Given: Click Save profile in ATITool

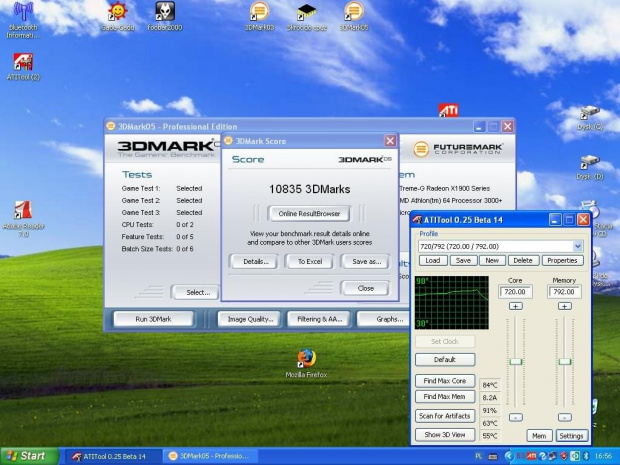Looking at the screenshot, I should pyautogui.click(x=463, y=261).
